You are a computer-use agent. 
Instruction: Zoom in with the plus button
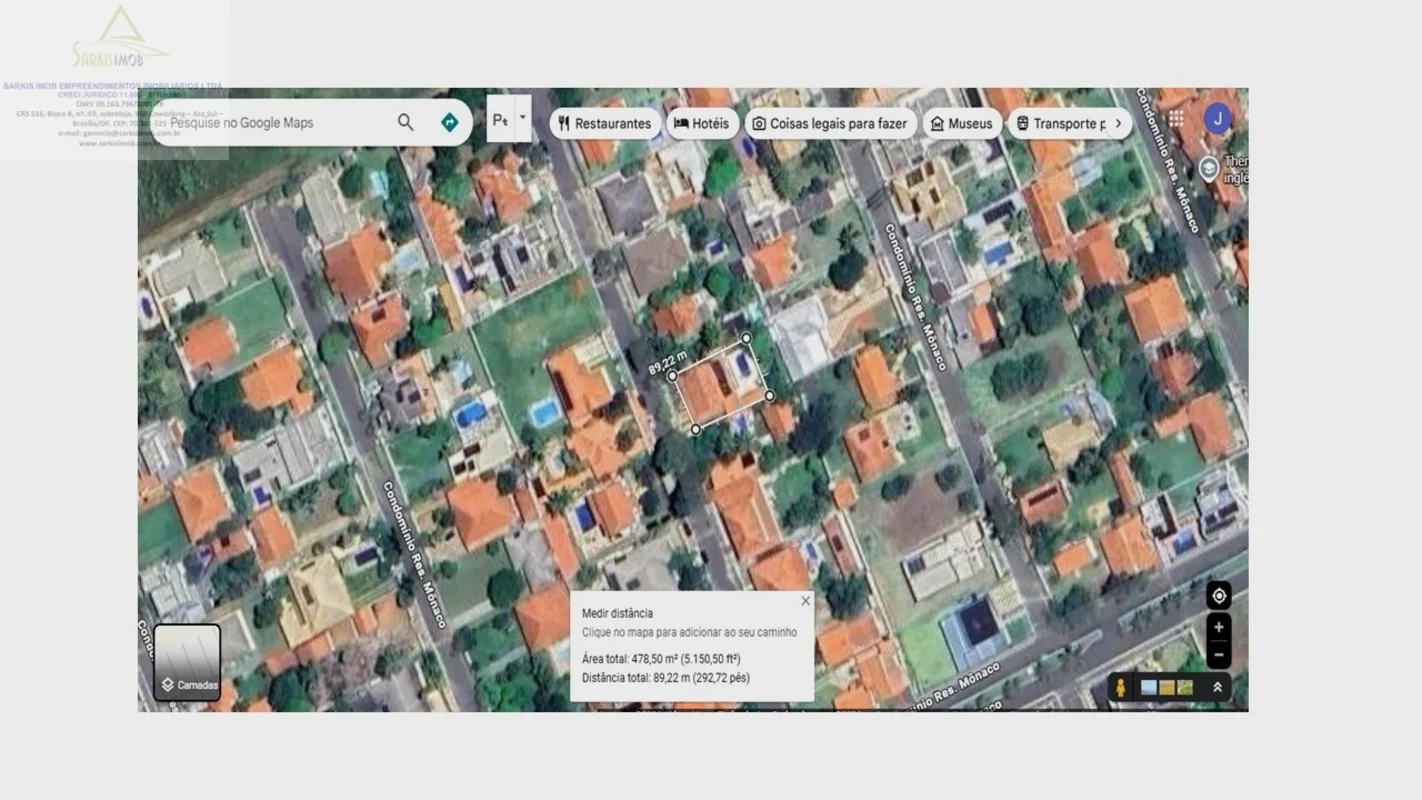pyautogui.click(x=1218, y=628)
